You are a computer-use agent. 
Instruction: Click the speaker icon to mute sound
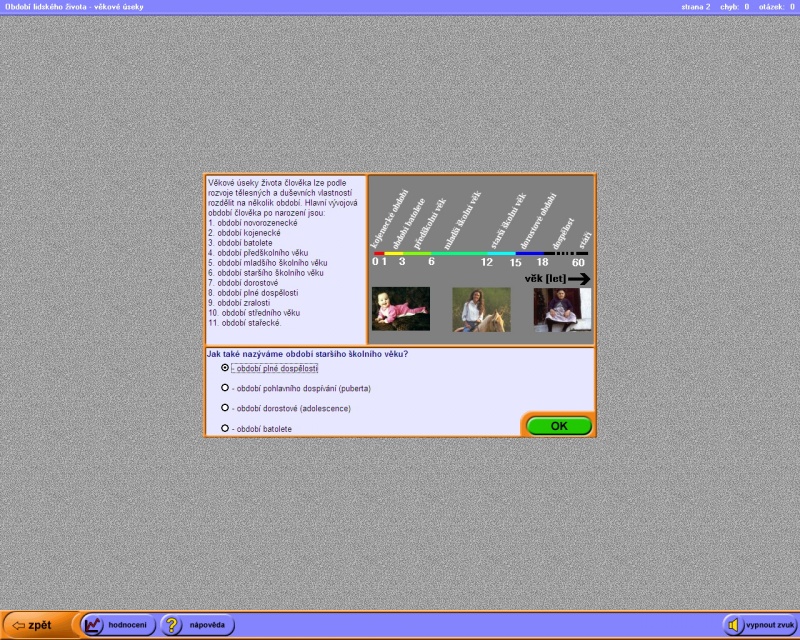734,625
